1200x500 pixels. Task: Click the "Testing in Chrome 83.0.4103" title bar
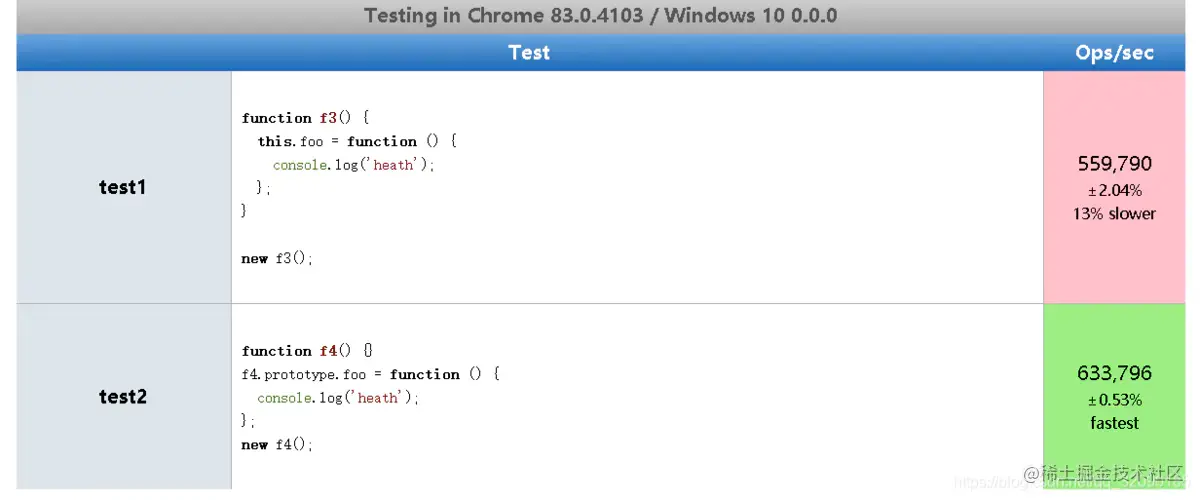(x=600, y=16)
